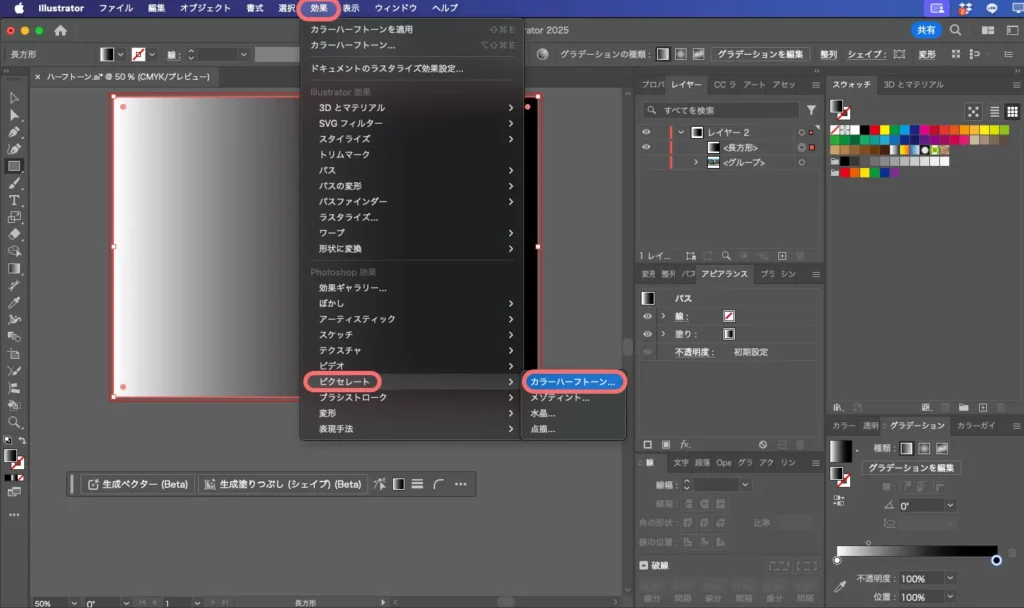
Task: Click グラデーションを編集 button in gradient panel
Action: [911, 468]
